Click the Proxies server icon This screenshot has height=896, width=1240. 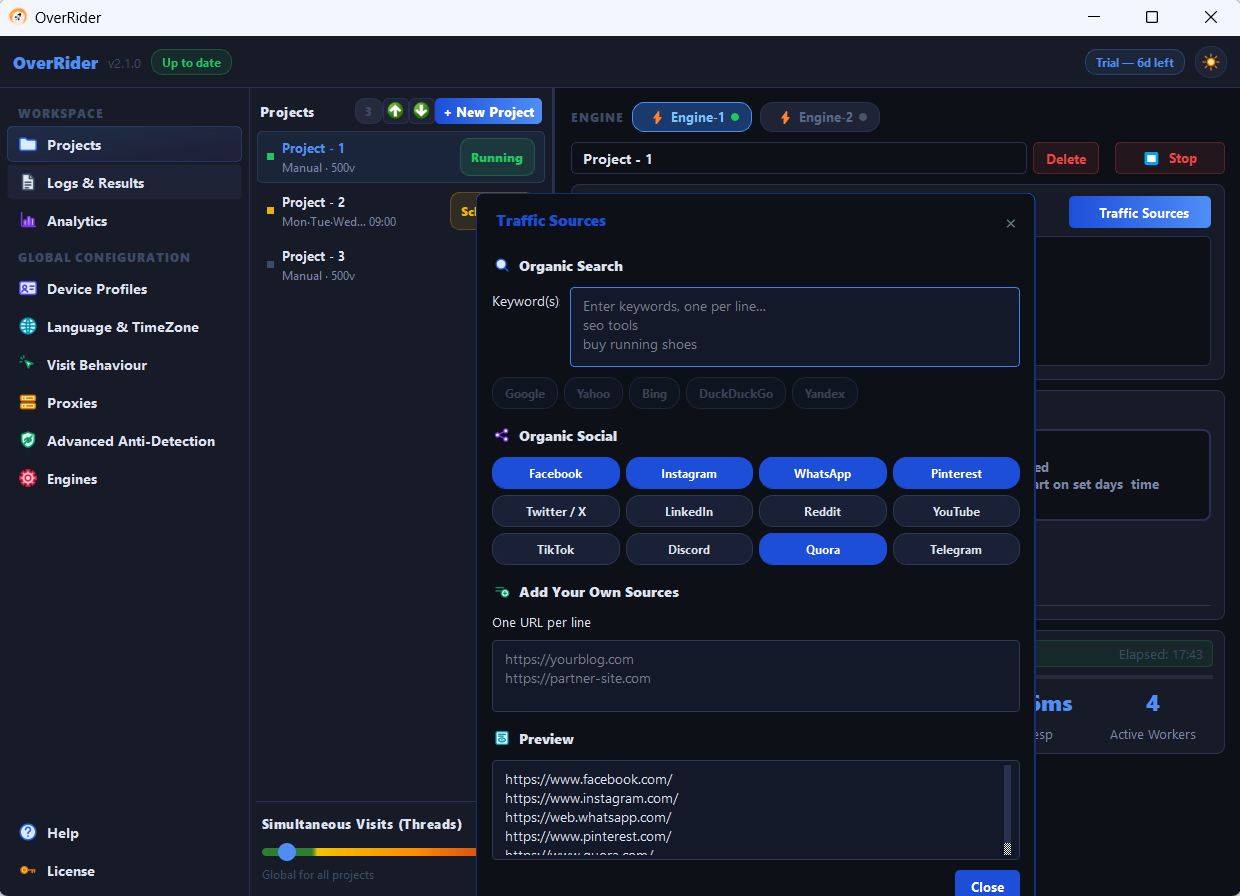28,403
